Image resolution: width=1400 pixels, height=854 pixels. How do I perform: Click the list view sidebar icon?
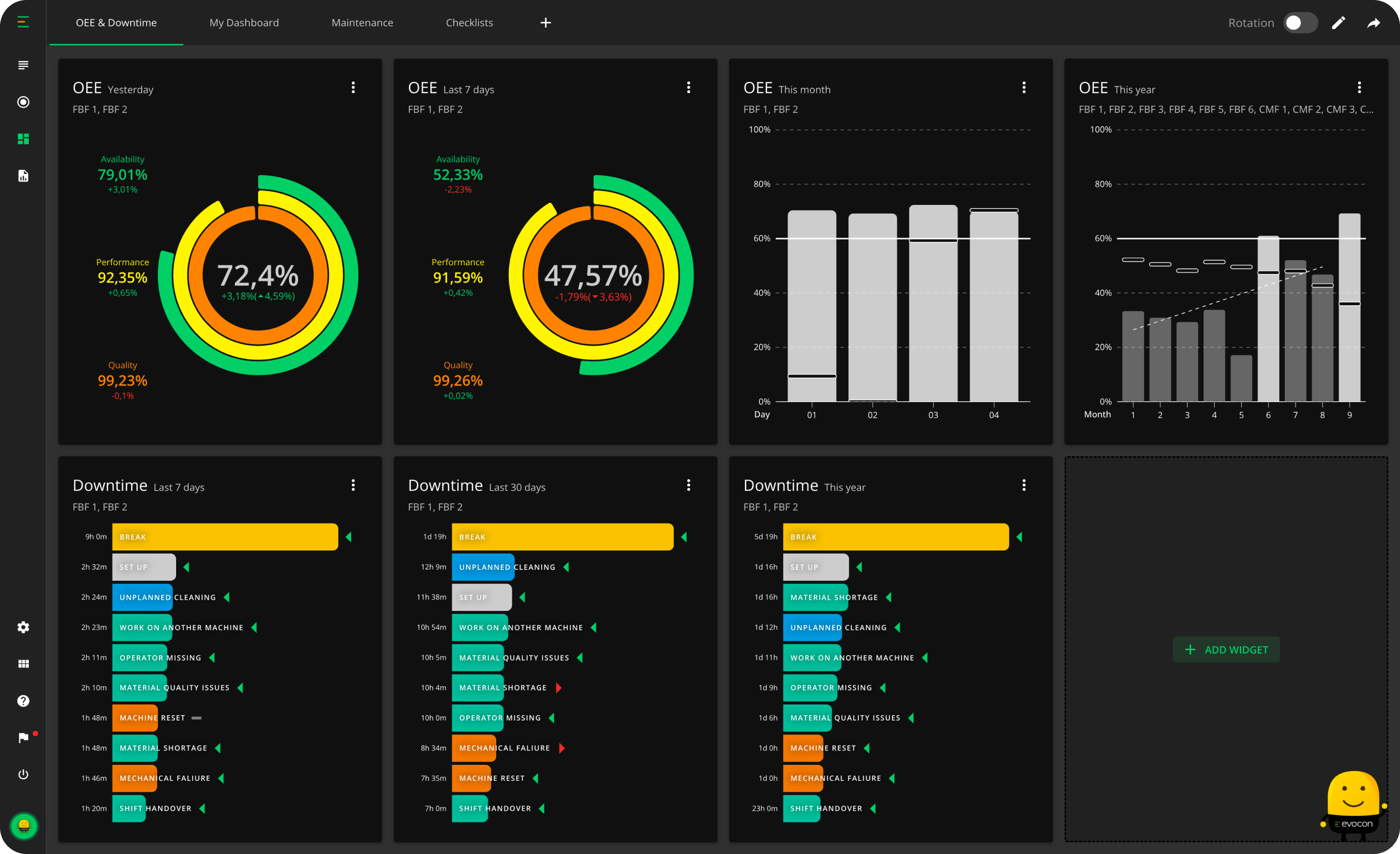[23, 65]
